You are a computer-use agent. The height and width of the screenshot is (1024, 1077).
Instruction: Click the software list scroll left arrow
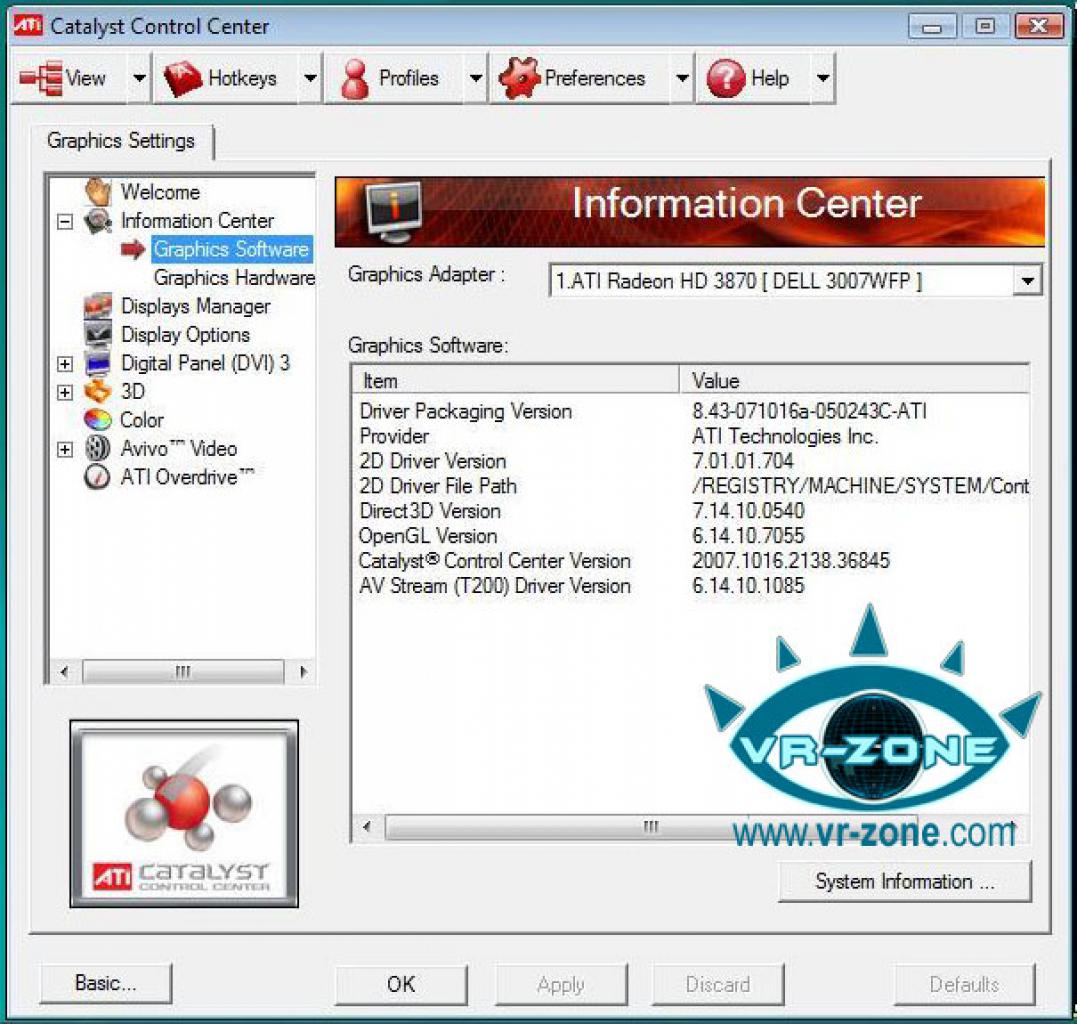point(367,826)
